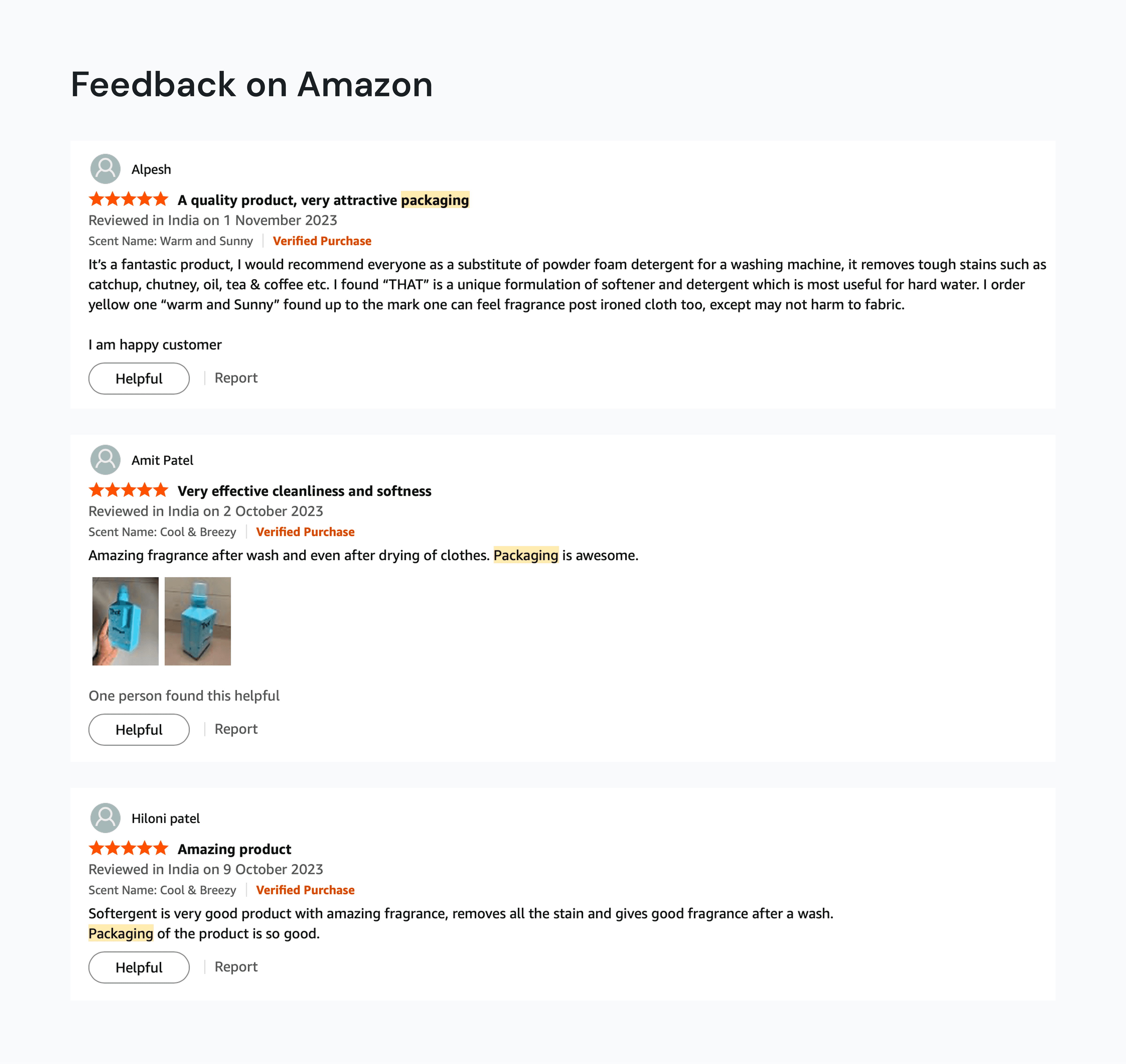Report Alpesh's review

click(236, 378)
